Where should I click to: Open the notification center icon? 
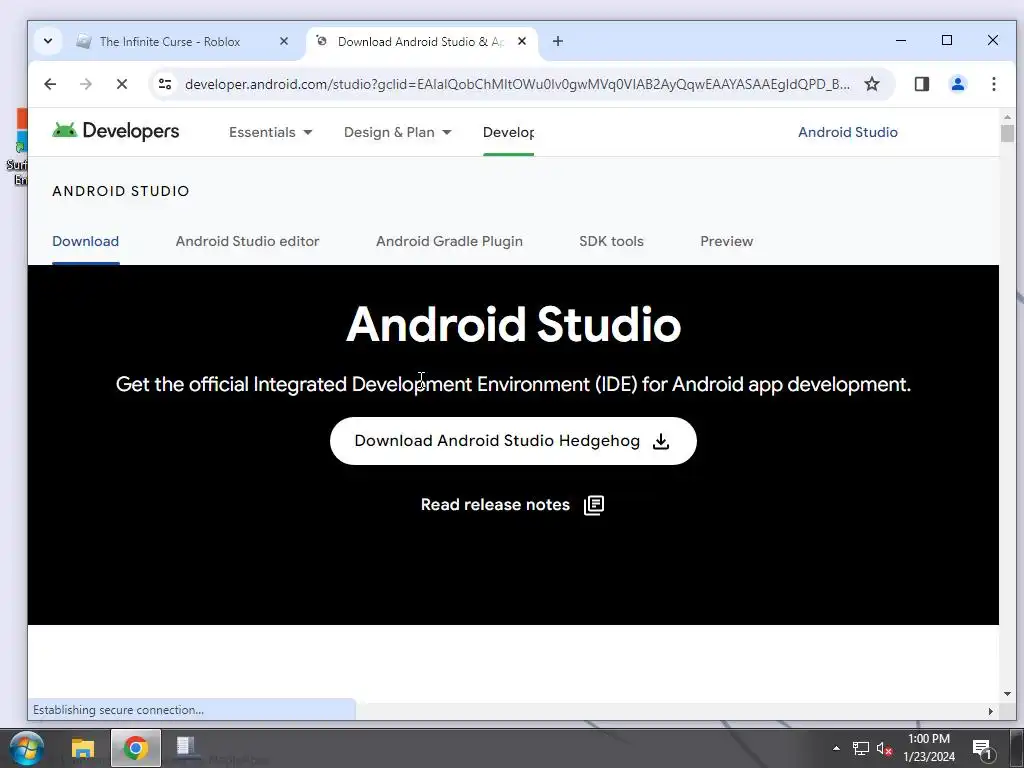point(984,750)
